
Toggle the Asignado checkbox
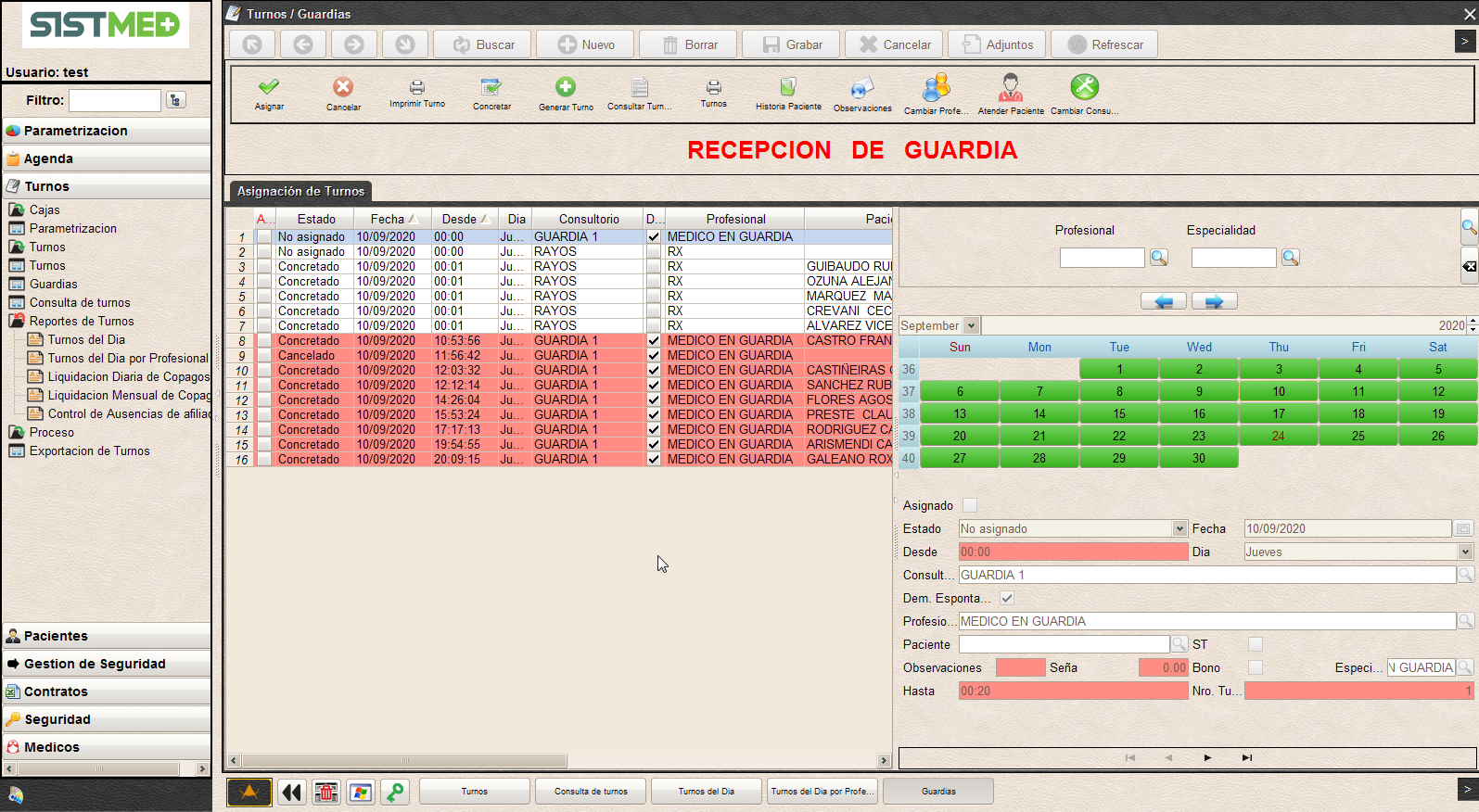click(x=970, y=505)
